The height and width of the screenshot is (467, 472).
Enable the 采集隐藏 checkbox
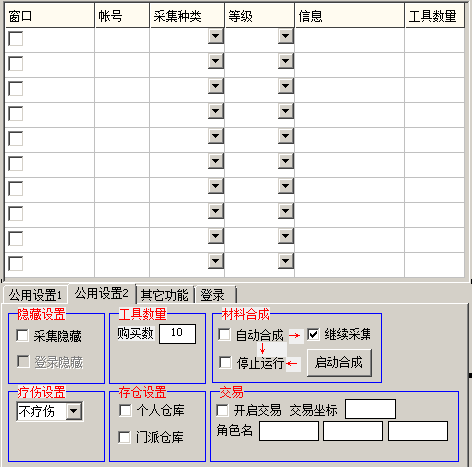coord(22,335)
